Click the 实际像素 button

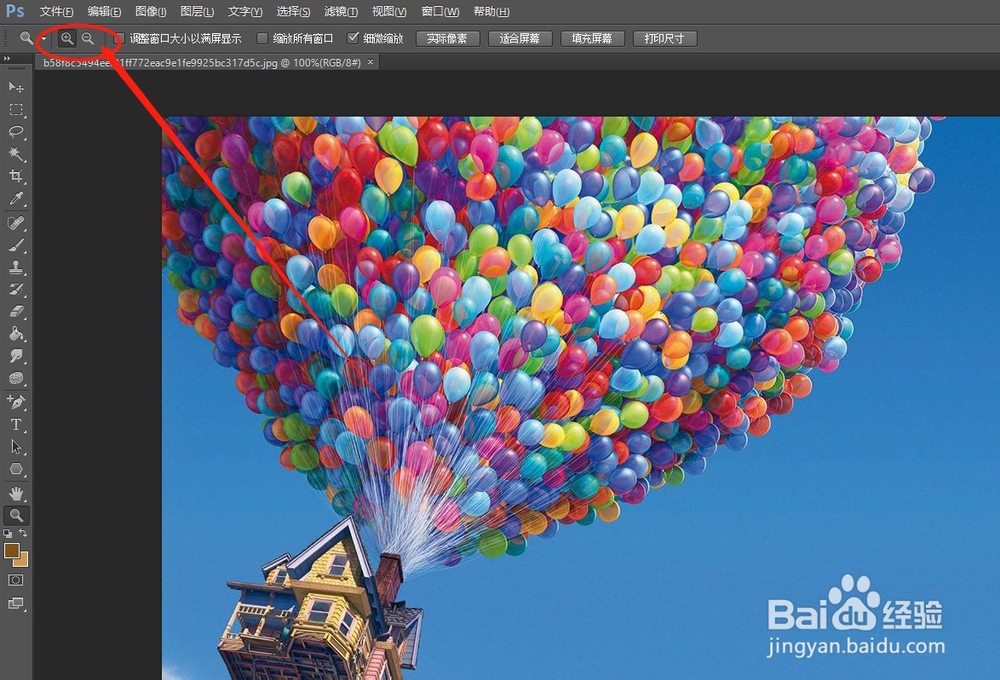tap(447, 38)
